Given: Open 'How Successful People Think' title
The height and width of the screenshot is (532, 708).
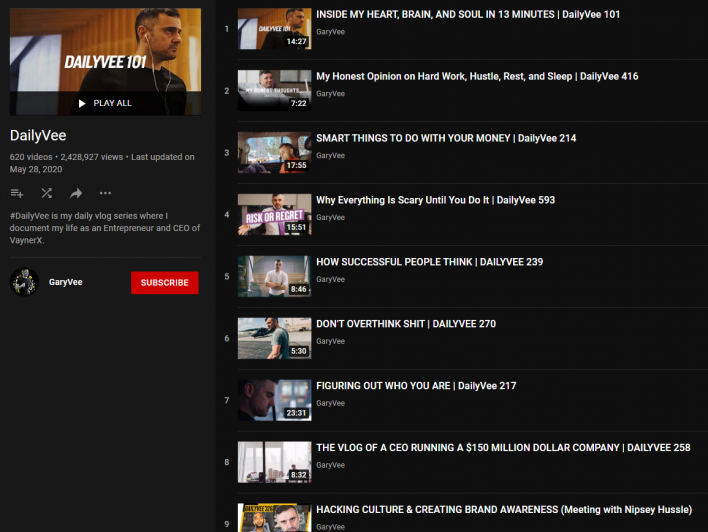Looking at the screenshot, I should pyautogui.click(x=429, y=262).
